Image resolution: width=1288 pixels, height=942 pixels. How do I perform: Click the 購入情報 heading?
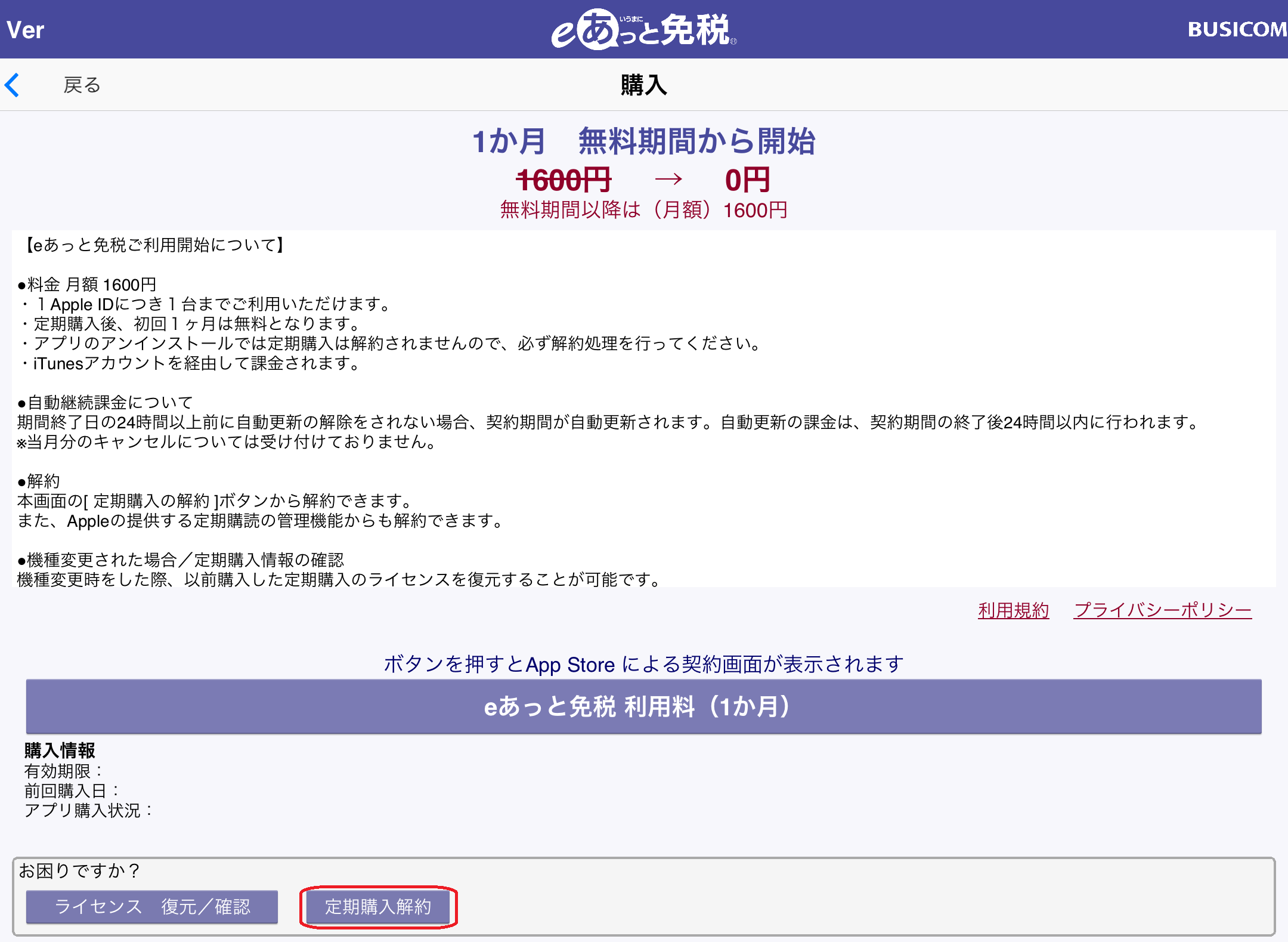point(60,750)
